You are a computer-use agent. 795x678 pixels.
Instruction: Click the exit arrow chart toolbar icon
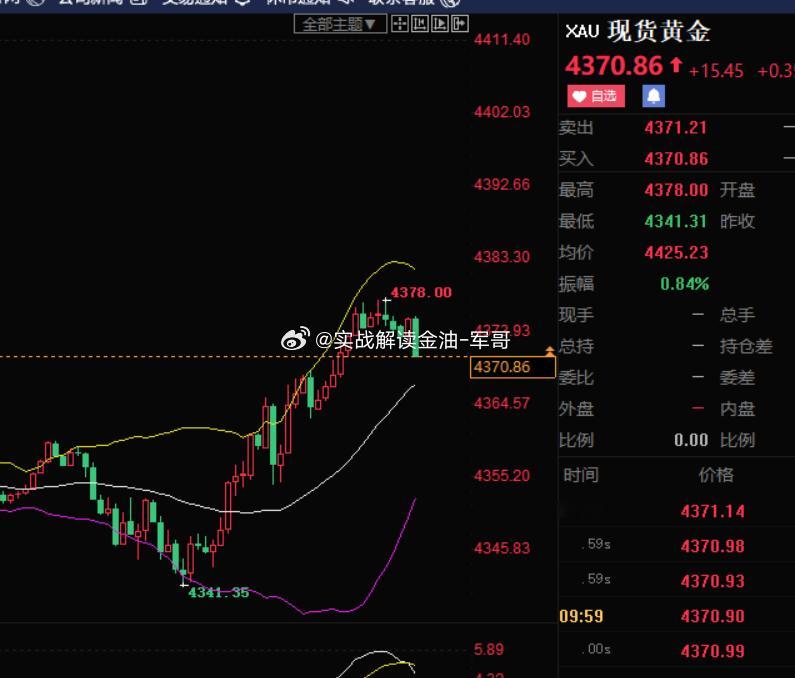(459, 24)
